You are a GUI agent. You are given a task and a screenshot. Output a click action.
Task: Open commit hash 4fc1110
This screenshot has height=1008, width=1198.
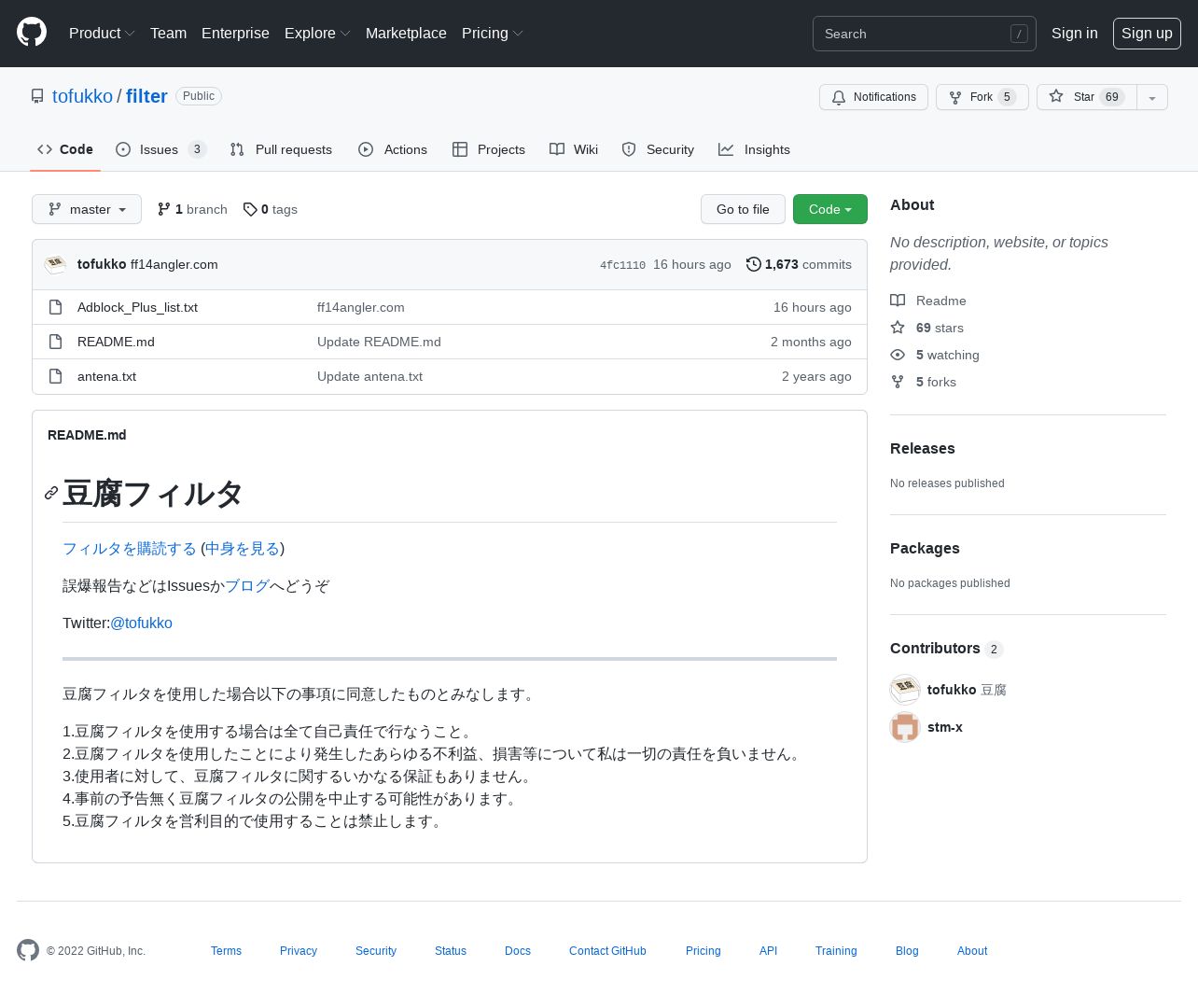pos(622,265)
